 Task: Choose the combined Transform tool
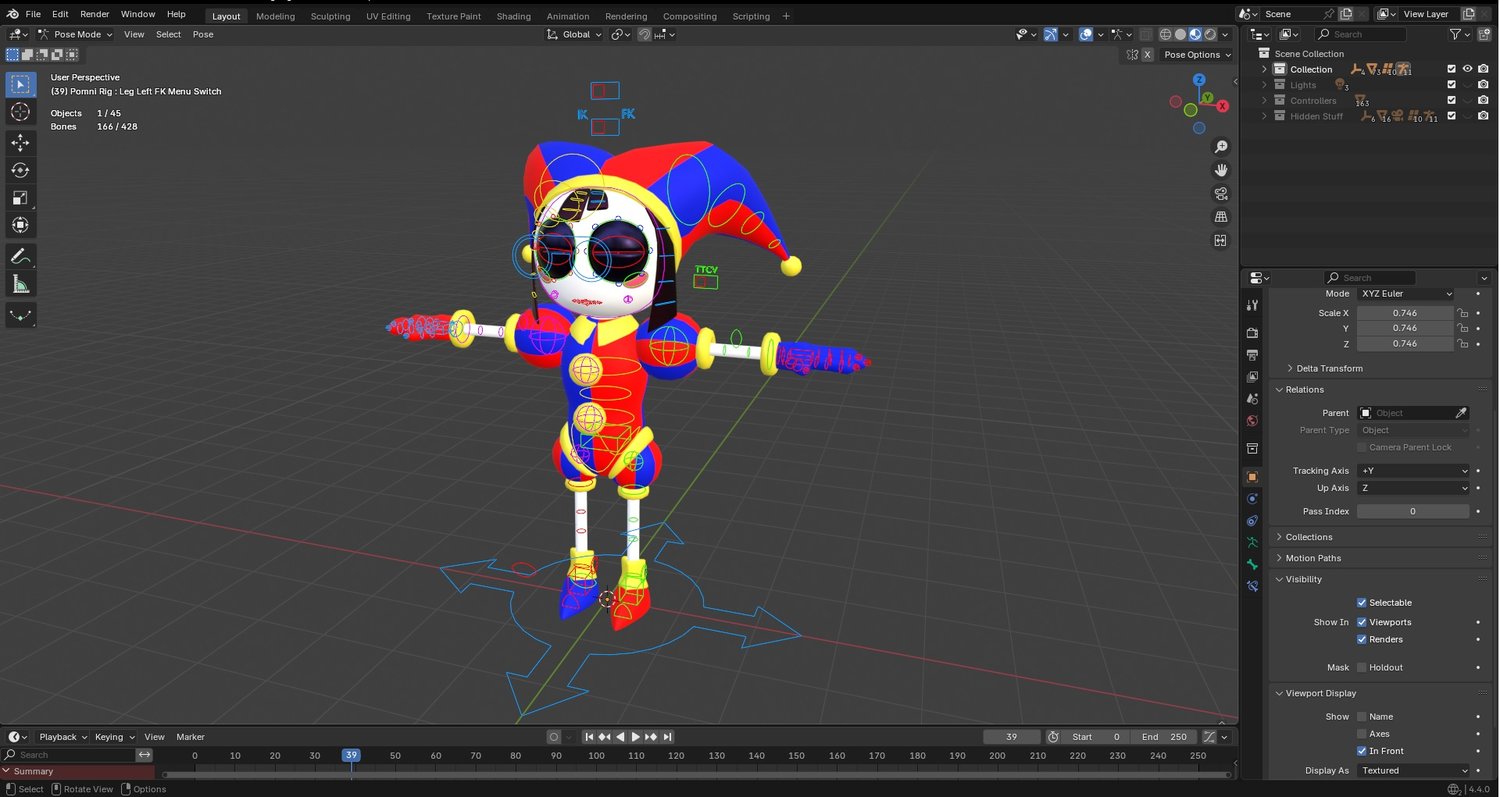tap(20, 225)
